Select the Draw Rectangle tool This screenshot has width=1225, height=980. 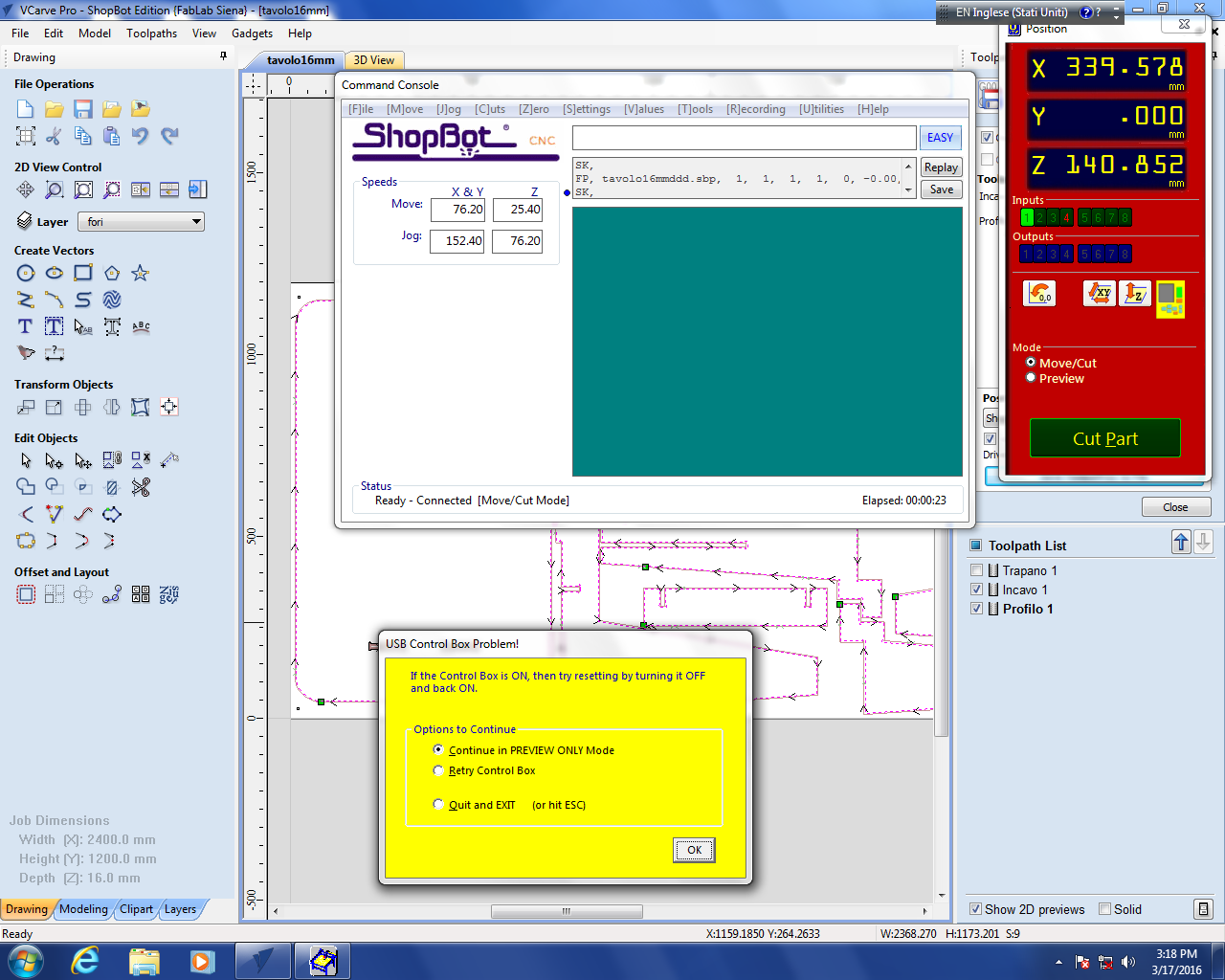[x=83, y=274]
